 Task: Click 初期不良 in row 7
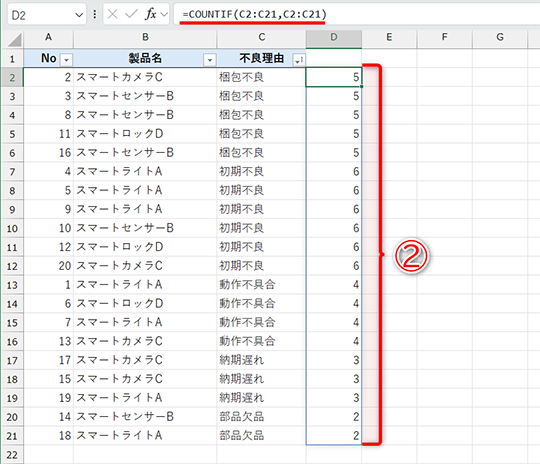pyautogui.click(x=242, y=172)
